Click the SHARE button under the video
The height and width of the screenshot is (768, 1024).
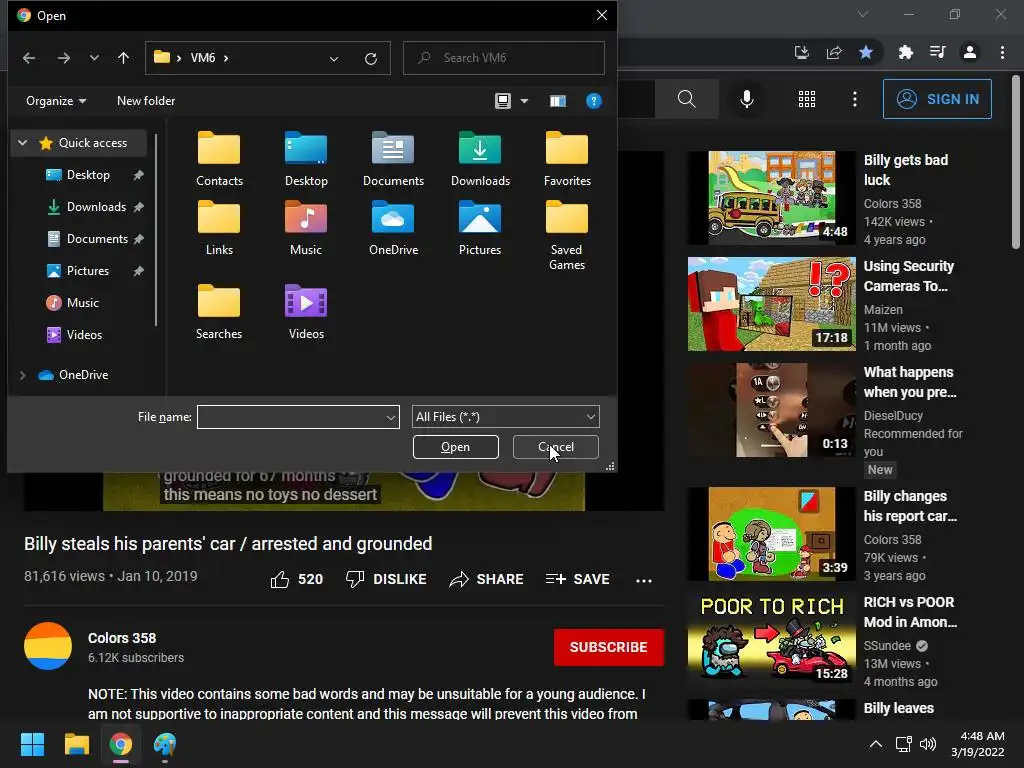487,579
